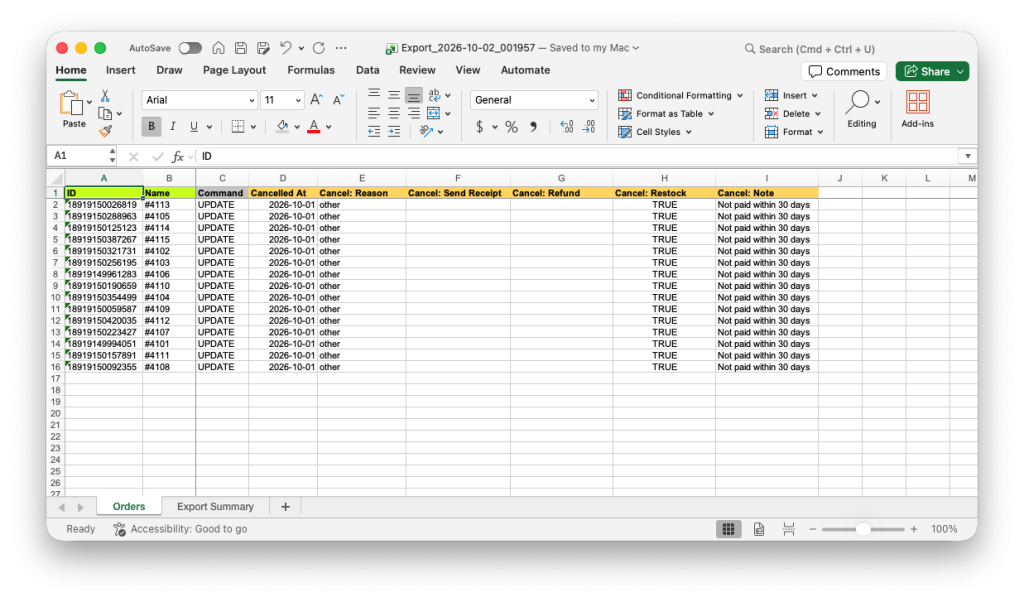The height and width of the screenshot is (602, 1024).
Task: Click the Merge & Center icon
Action: pos(434,113)
